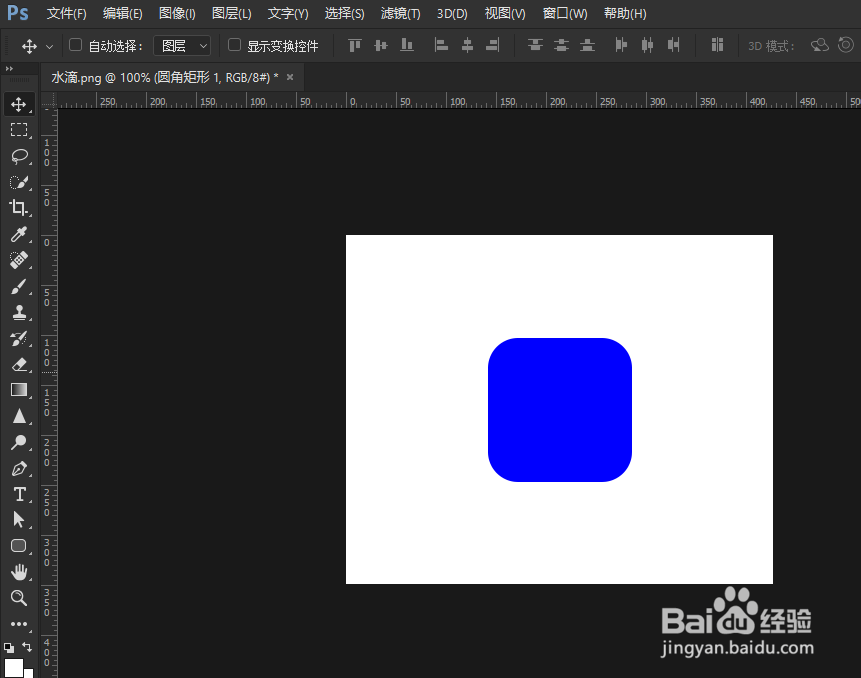Open the 视图(V) menu
The width and height of the screenshot is (861, 678).
click(505, 13)
